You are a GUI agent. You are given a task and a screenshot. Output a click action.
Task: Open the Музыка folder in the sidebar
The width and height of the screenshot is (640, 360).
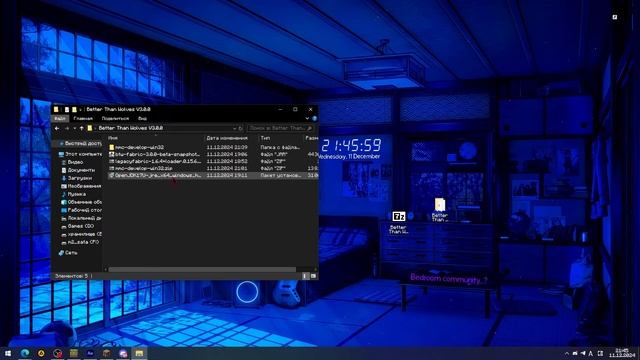pos(73,194)
